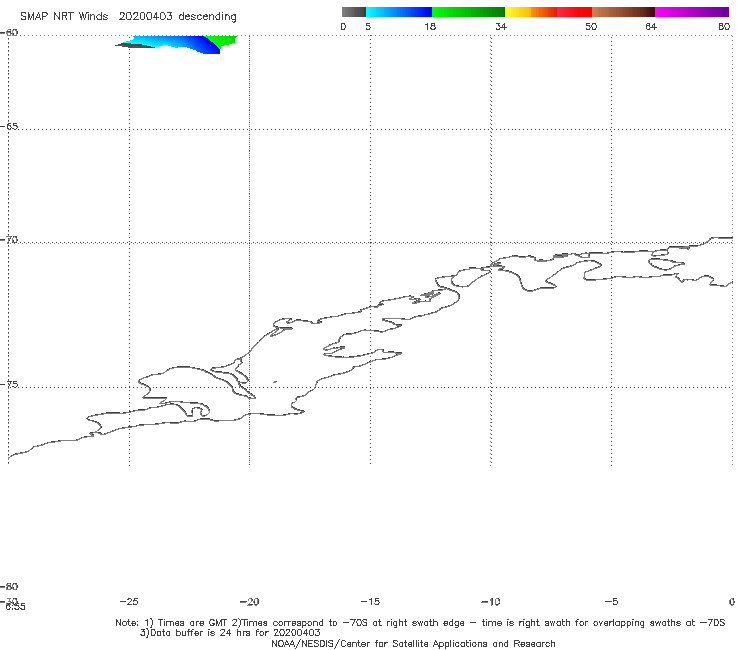Screen dimensions: 740x650
Task: Click the "50" label under the color bar
Action: [x=591, y=26]
